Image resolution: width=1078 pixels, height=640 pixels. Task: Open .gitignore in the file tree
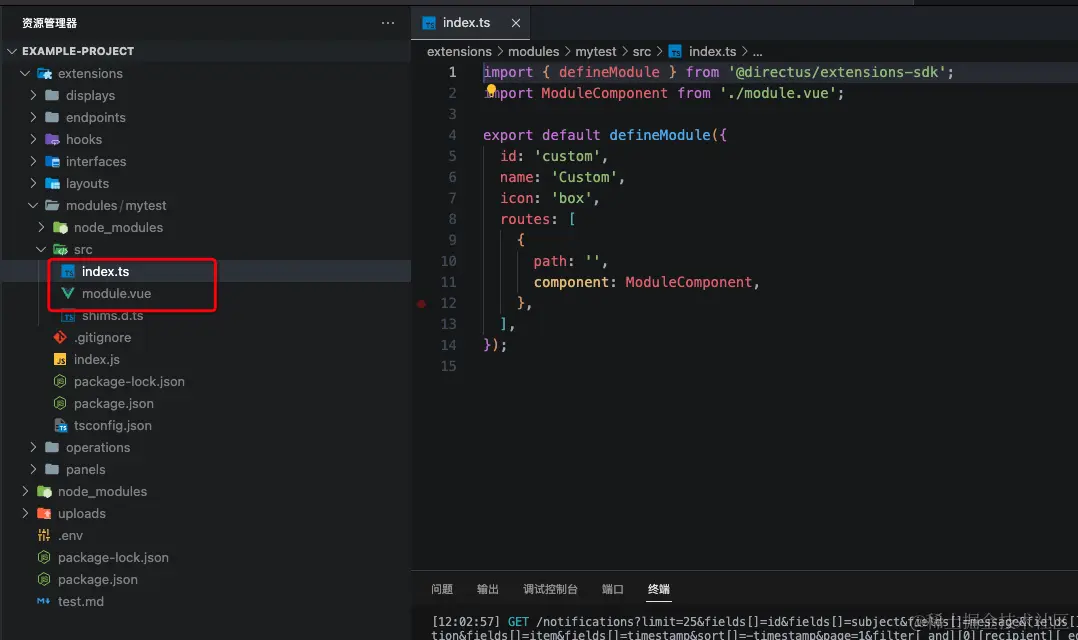point(102,338)
